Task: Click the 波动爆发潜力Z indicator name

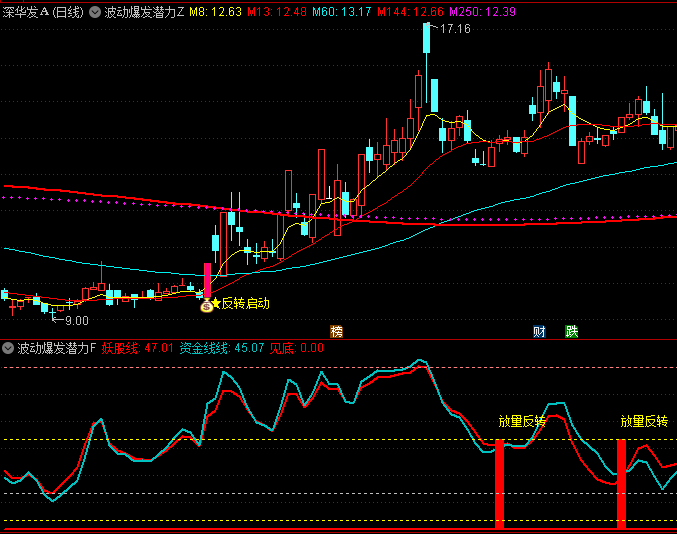Action: 144,12
